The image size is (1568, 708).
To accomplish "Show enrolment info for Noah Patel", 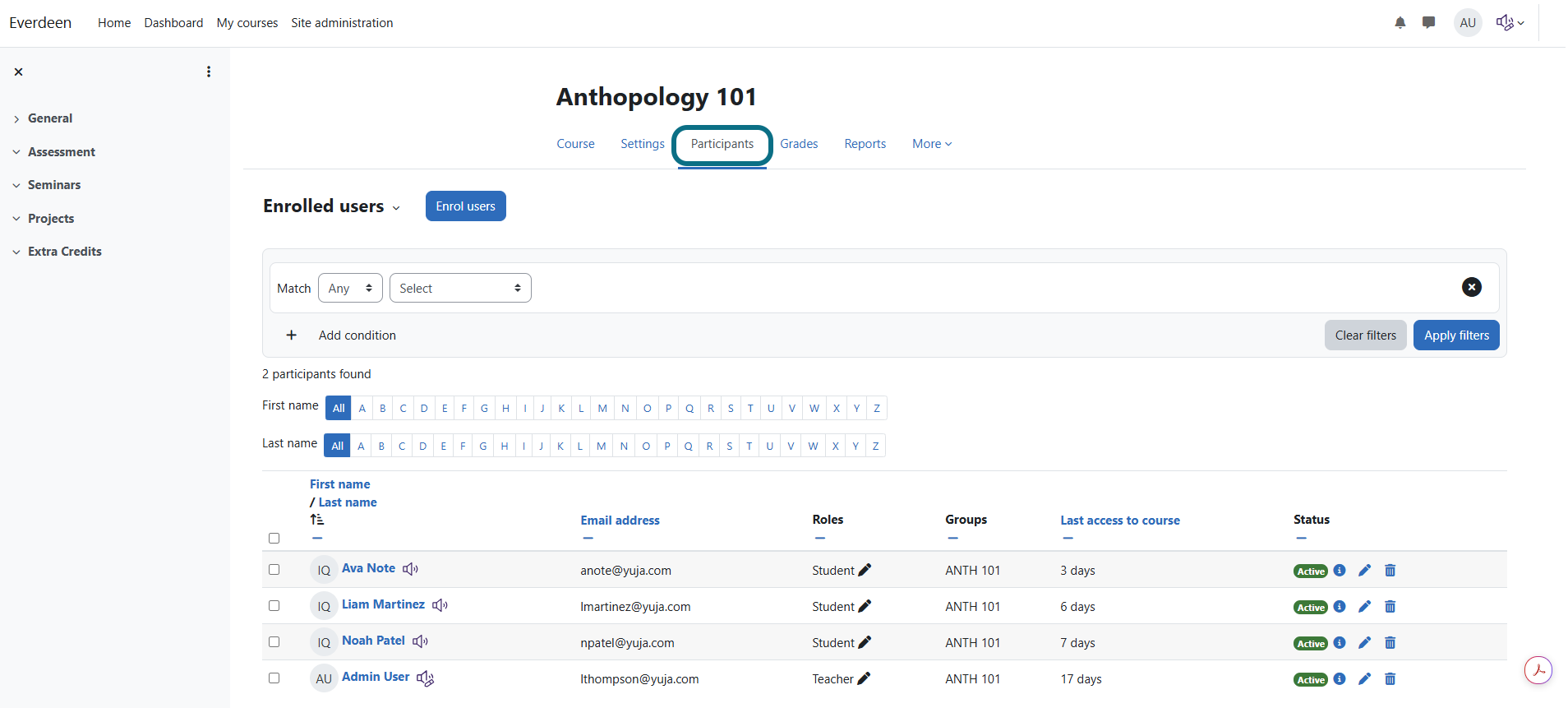I will click(x=1340, y=643).
